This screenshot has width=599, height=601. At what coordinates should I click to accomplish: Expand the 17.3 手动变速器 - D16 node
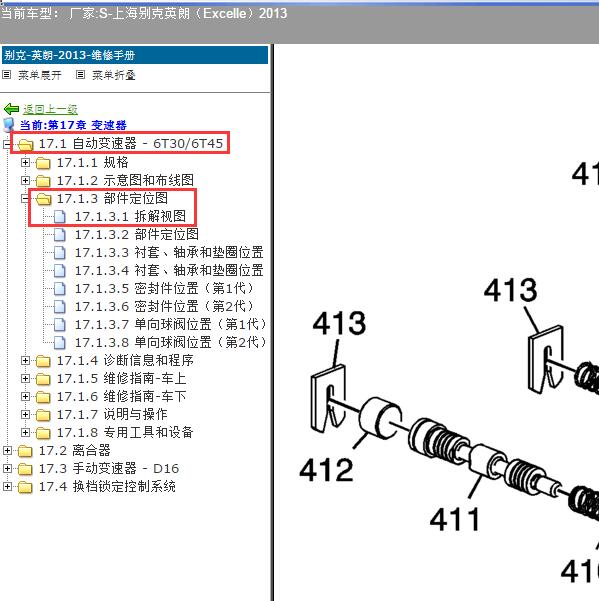pyautogui.click(x=7, y=469)
